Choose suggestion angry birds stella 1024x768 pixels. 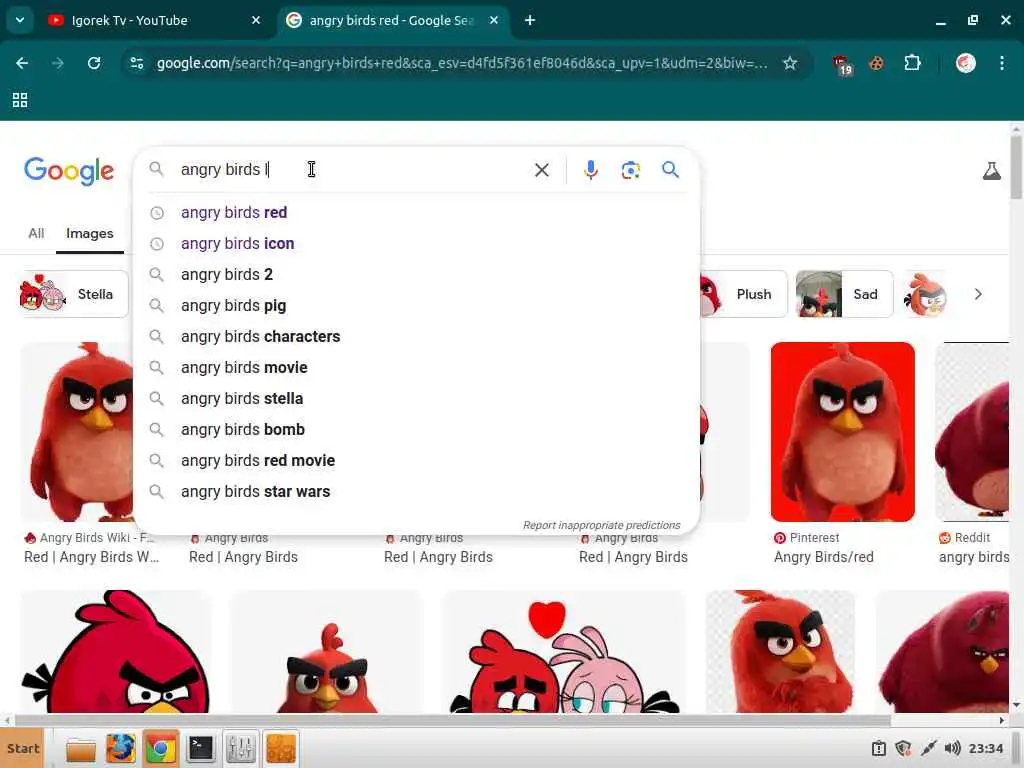(416, 398)
